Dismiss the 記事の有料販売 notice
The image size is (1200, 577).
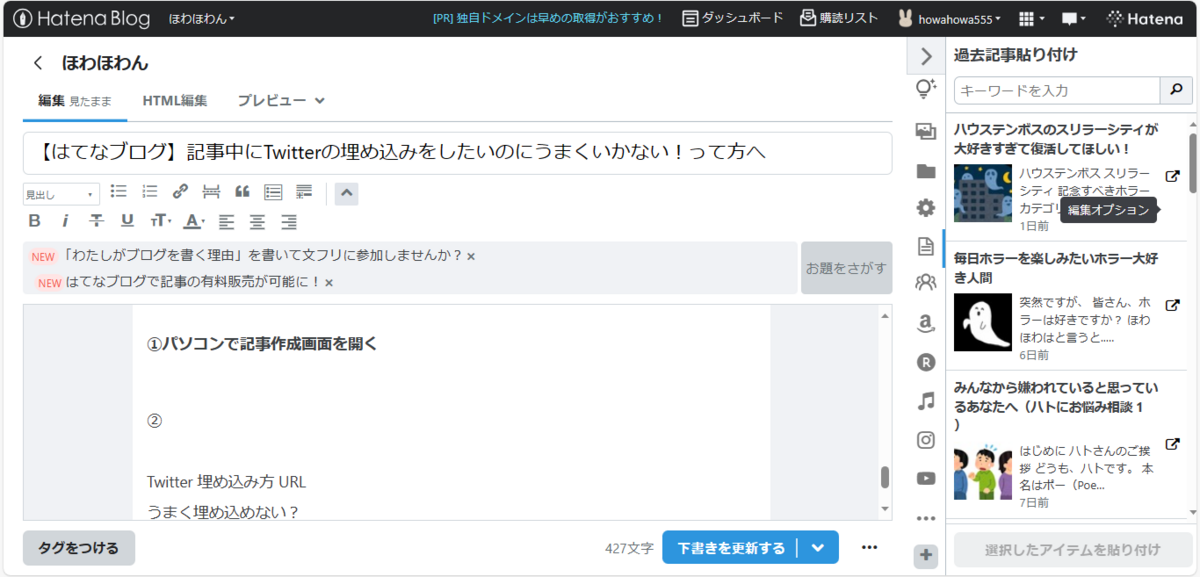(328, 283)
